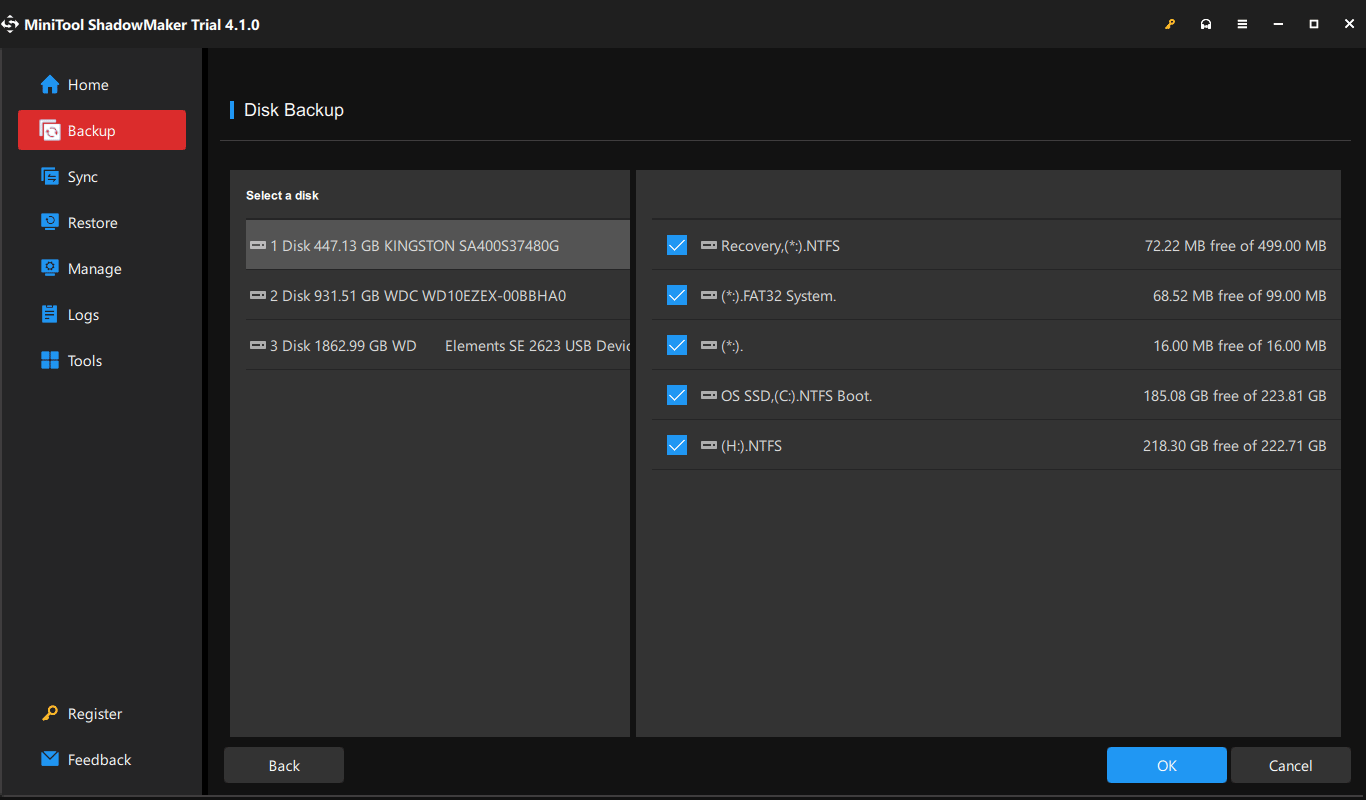Click the OK button
The height and width of the screenshot is (800, 1366).
pyautogui.click(x=1166, y=765)
